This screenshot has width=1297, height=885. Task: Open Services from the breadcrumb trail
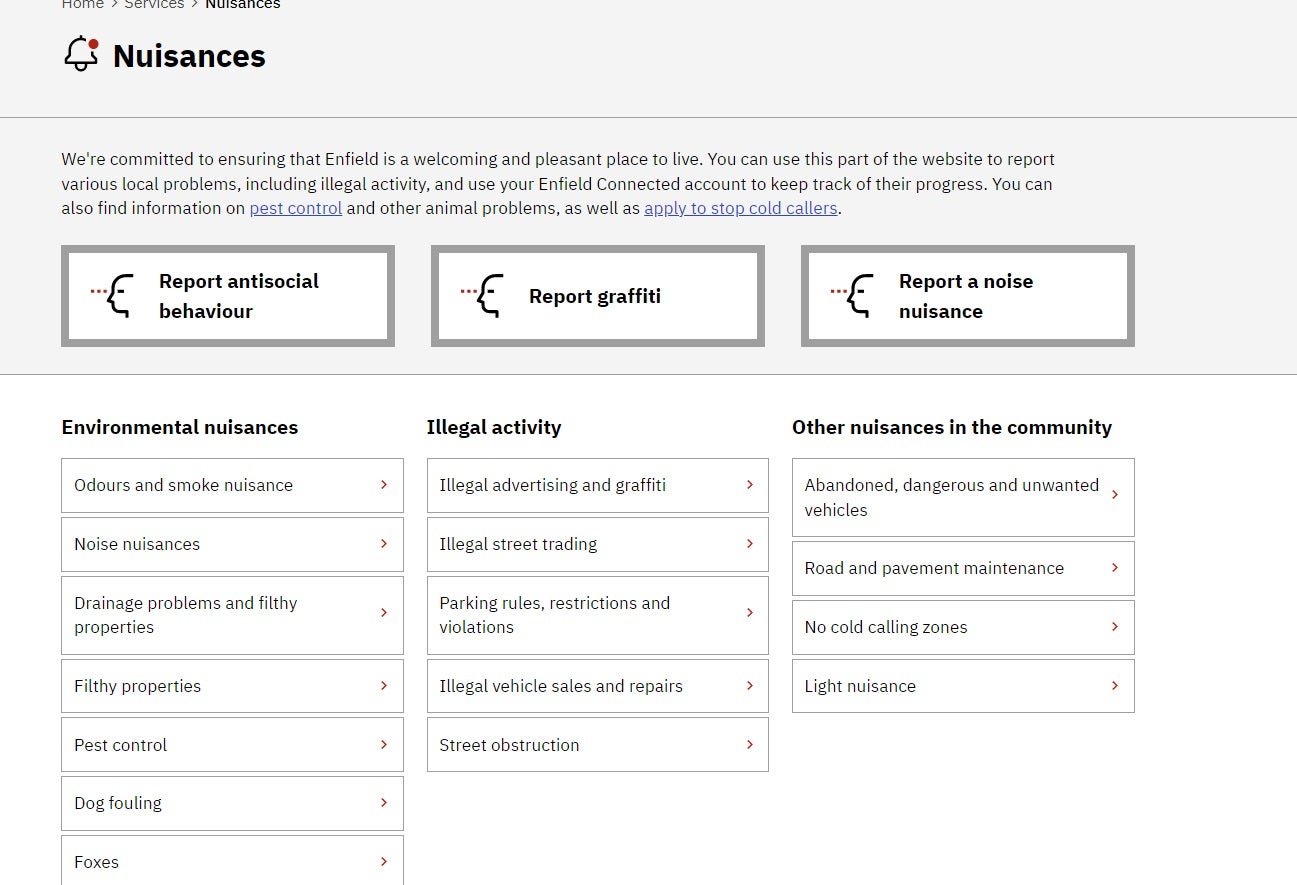point(154,5)
